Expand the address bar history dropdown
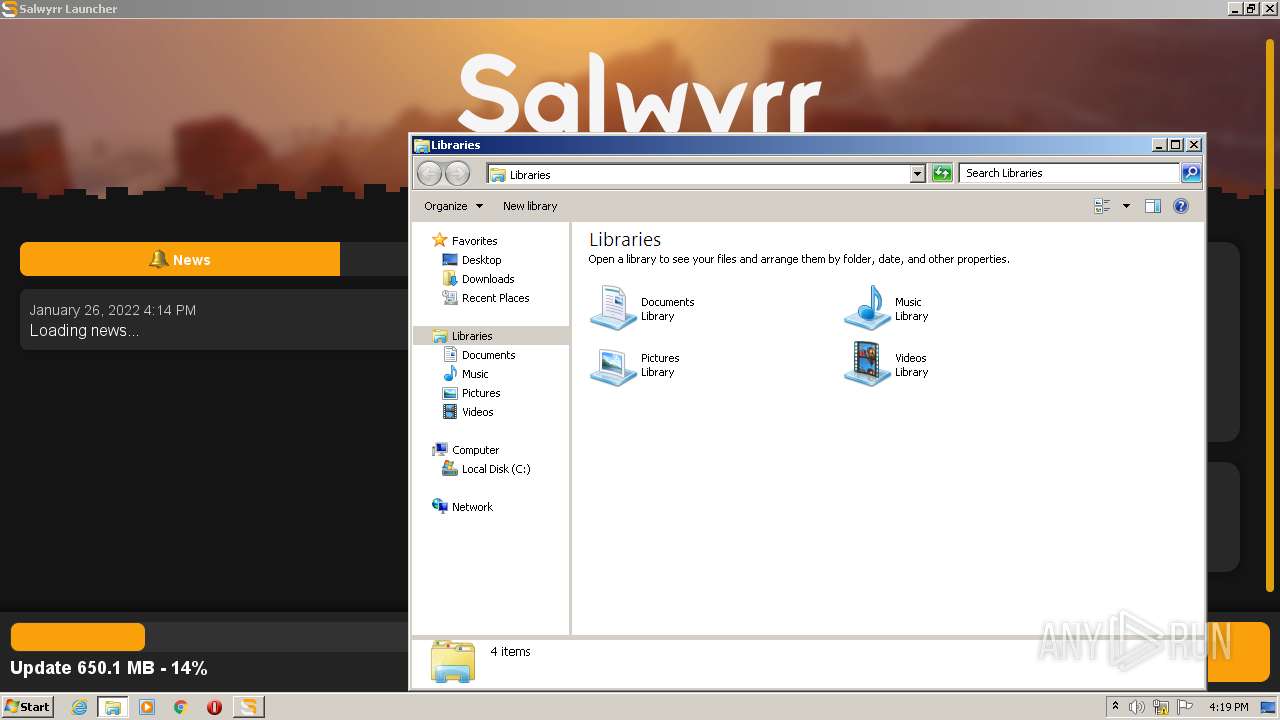 tap(917, 174)
